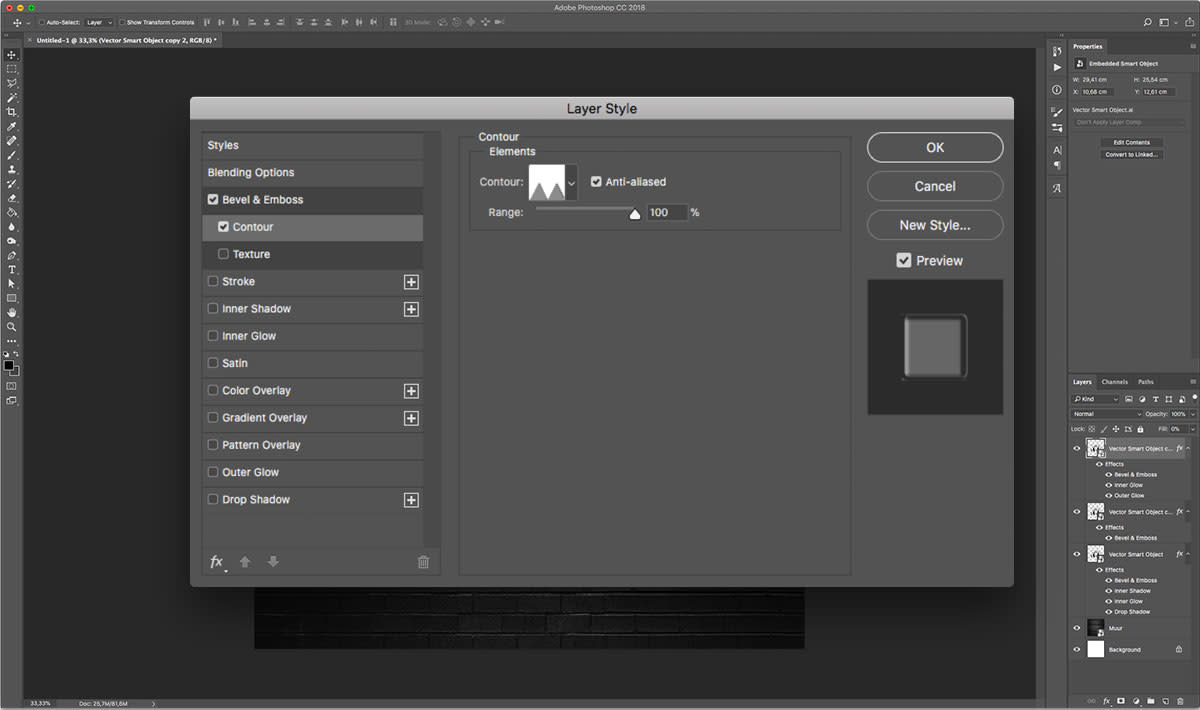Viewport: 1200px width, 710px height.
Task: Click the delete layer trash icon in Layers panel
Action: point(1180,701)
